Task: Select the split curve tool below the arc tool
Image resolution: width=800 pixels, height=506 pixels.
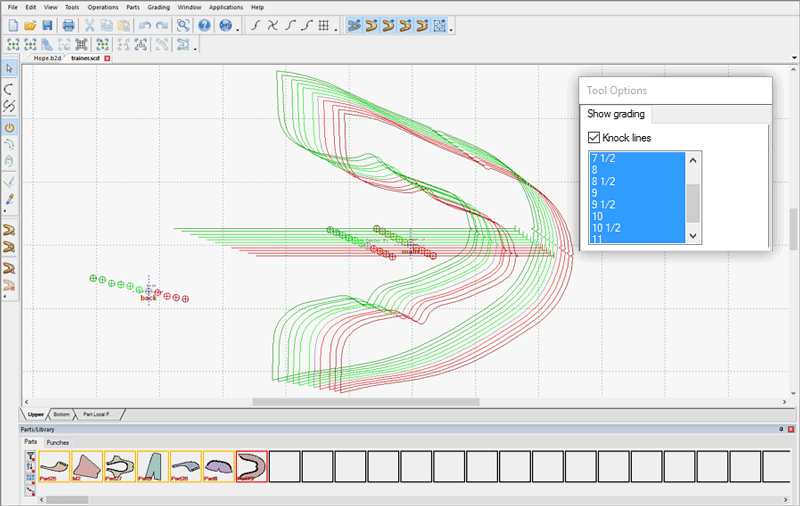Action: 9,106
